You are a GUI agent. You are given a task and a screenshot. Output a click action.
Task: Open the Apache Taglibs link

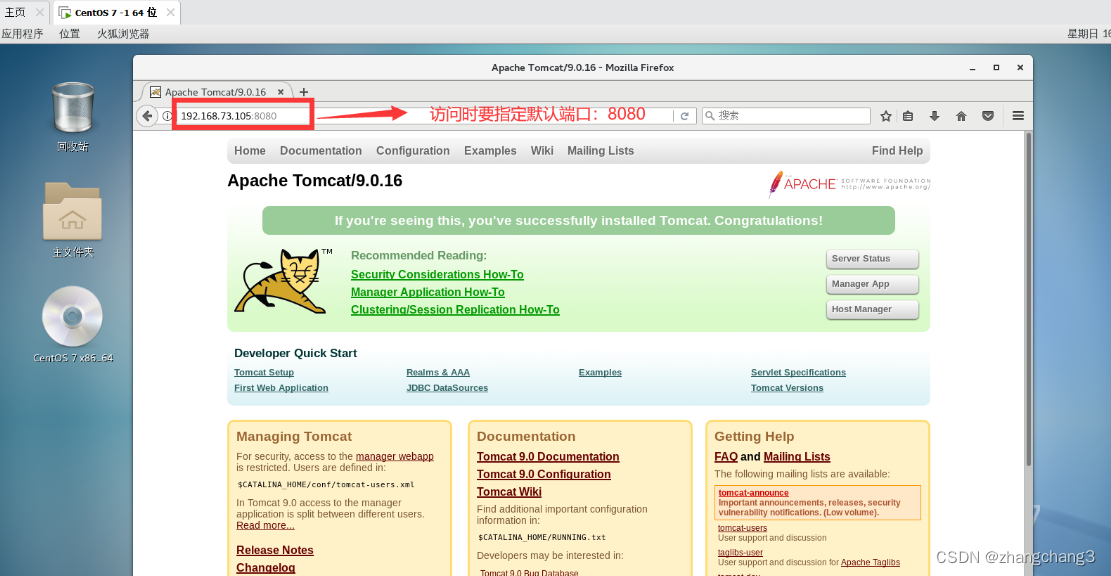(x=870, y=563)
